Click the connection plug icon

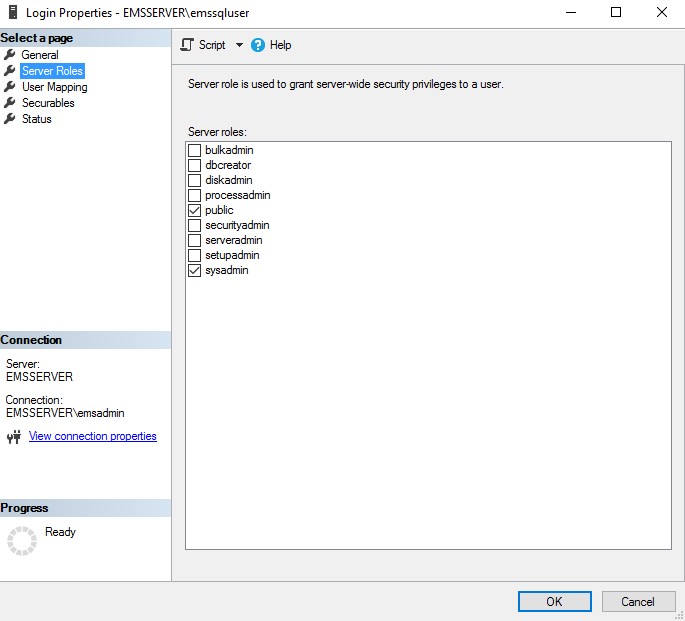pyautogui.click(x=14, y=437)
